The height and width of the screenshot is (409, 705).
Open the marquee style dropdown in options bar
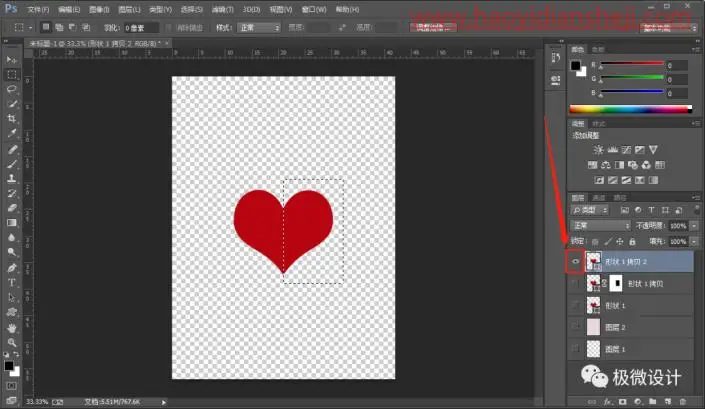(259, 27)
